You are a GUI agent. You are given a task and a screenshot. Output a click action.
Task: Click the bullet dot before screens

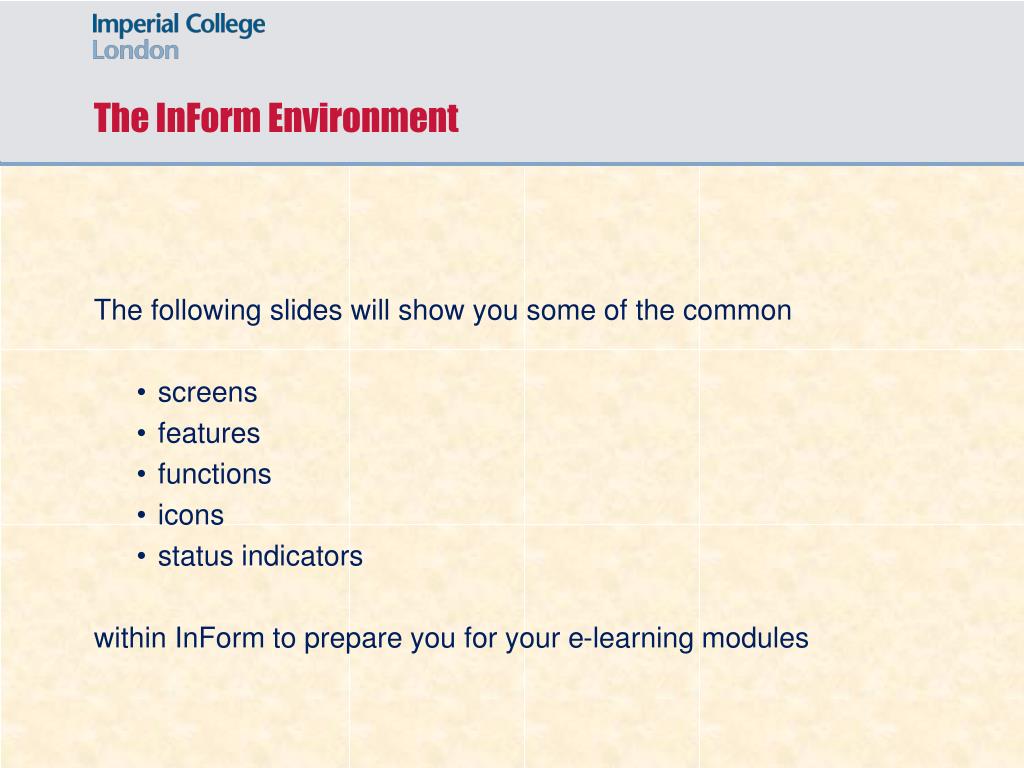coord(141,392)
